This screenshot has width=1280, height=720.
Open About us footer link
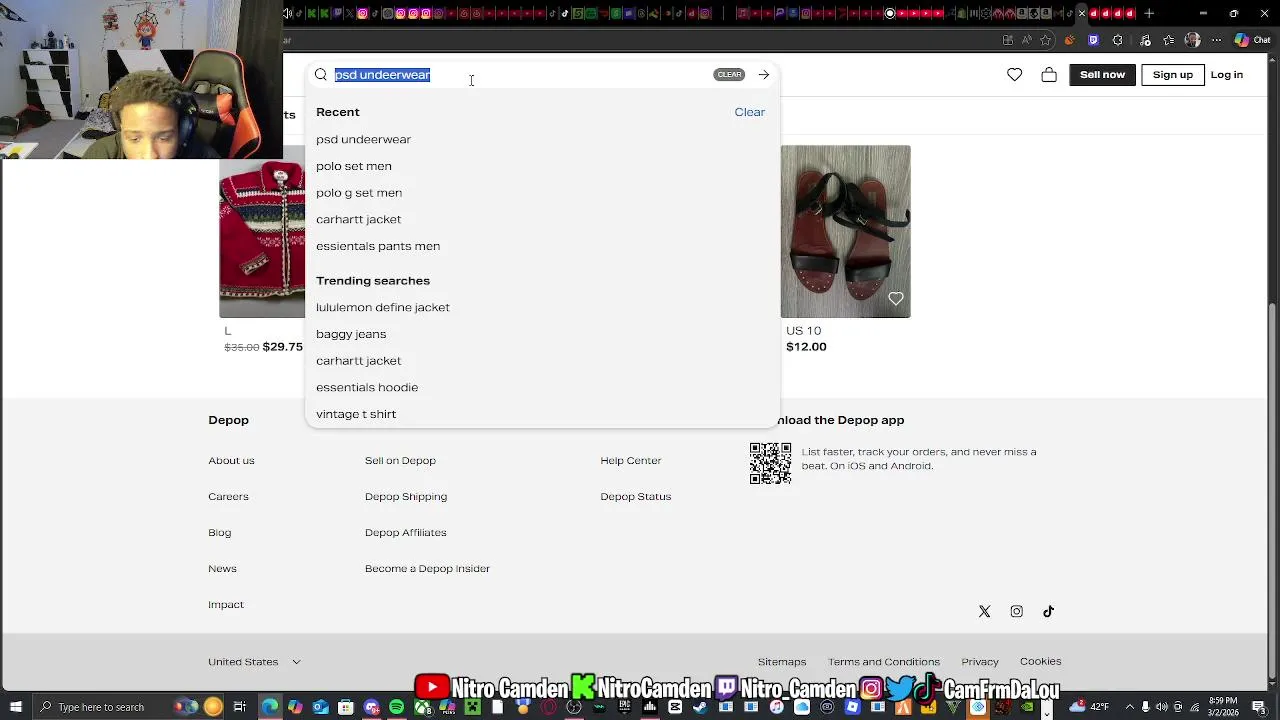tap(231, 461)
